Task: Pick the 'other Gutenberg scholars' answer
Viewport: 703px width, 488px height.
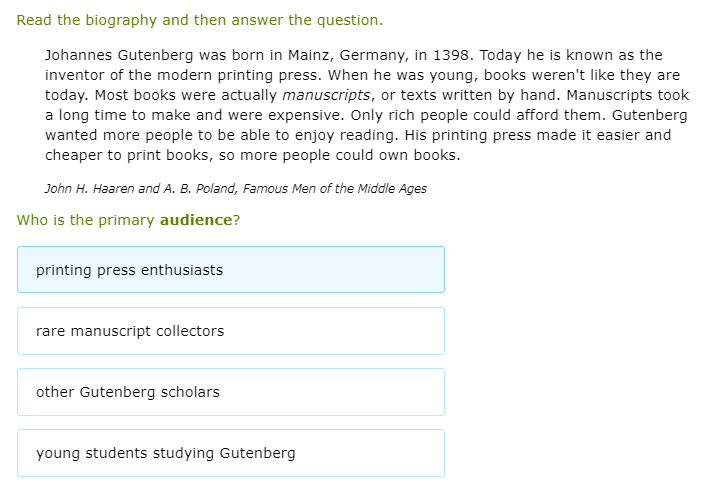Action: click(230, 392)
